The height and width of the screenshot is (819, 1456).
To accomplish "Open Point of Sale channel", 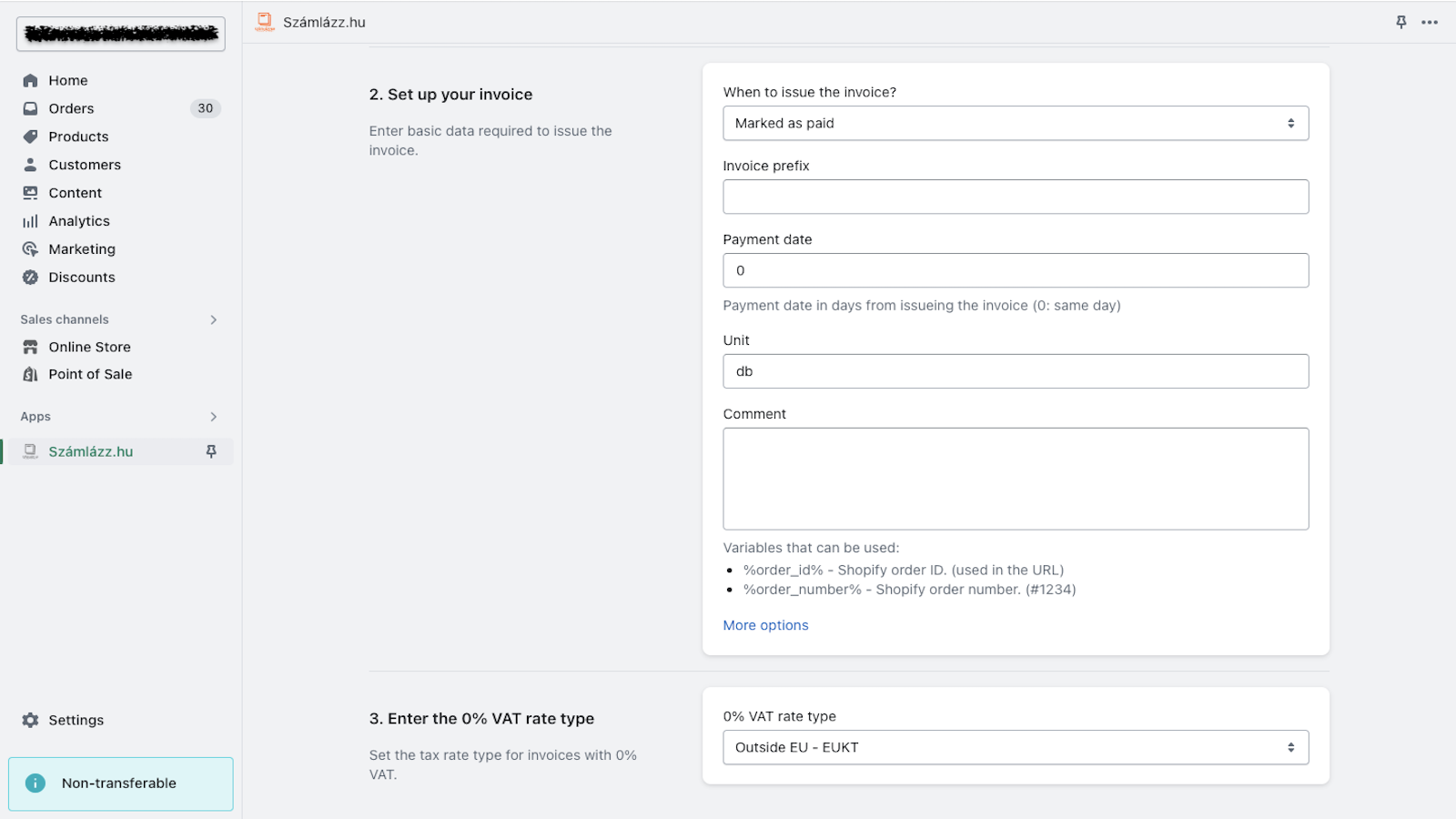I will pos(90,374).
